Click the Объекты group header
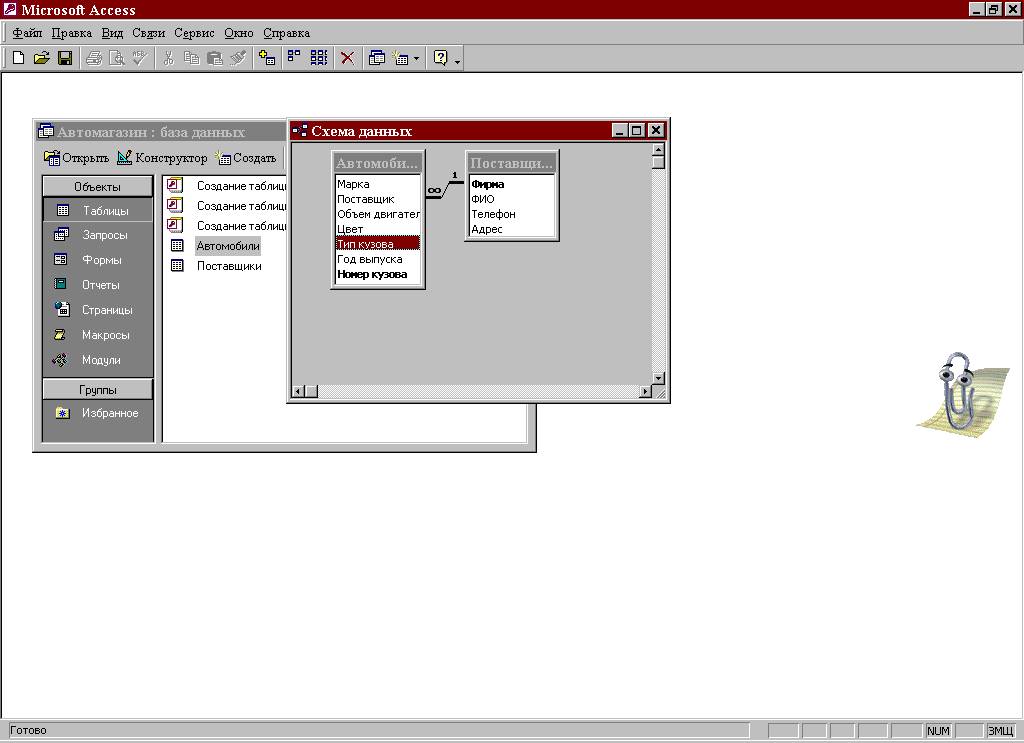 point(97,187)
